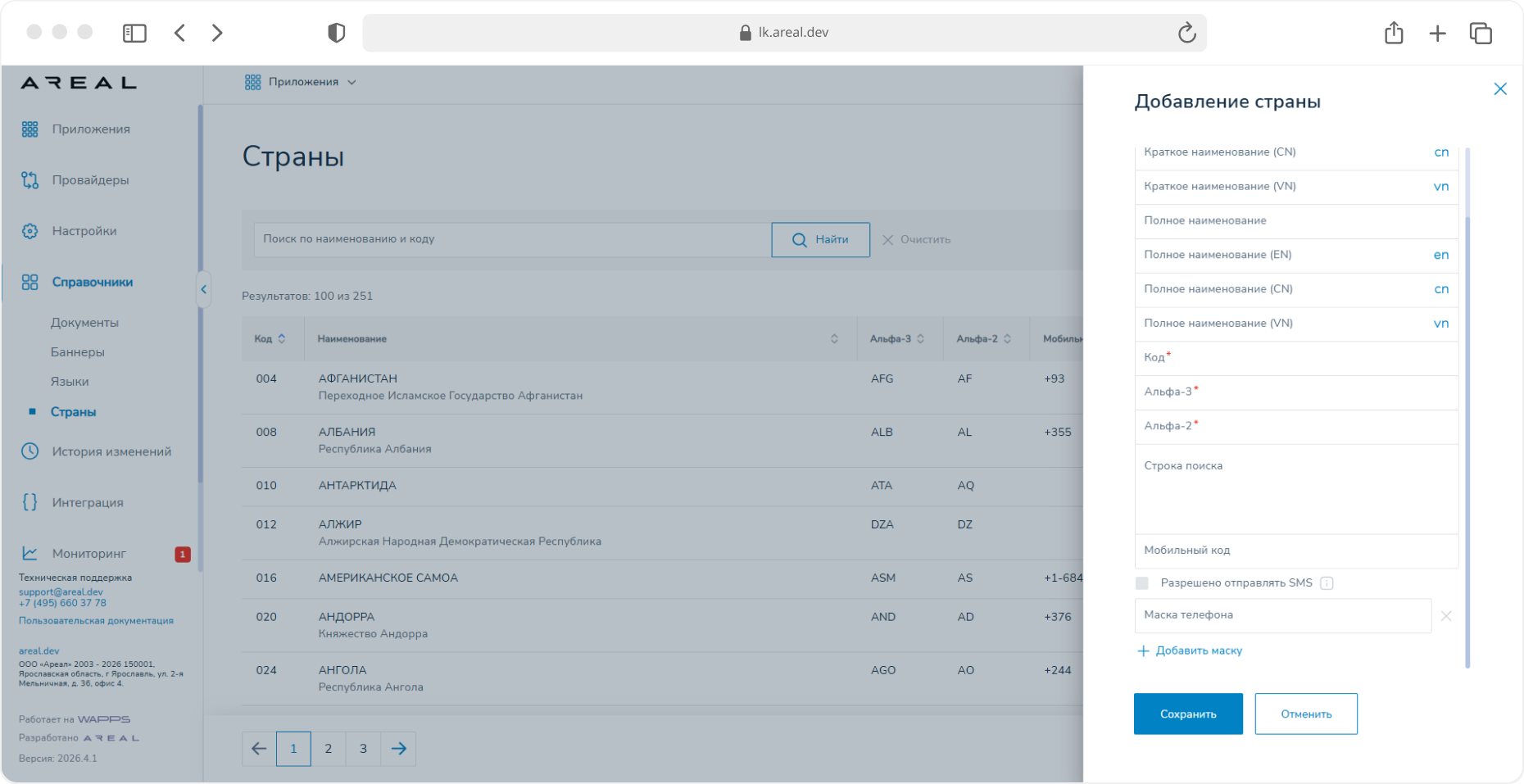Sort table by Альфа-3 column
The image size is (1524, 784).
921,339
